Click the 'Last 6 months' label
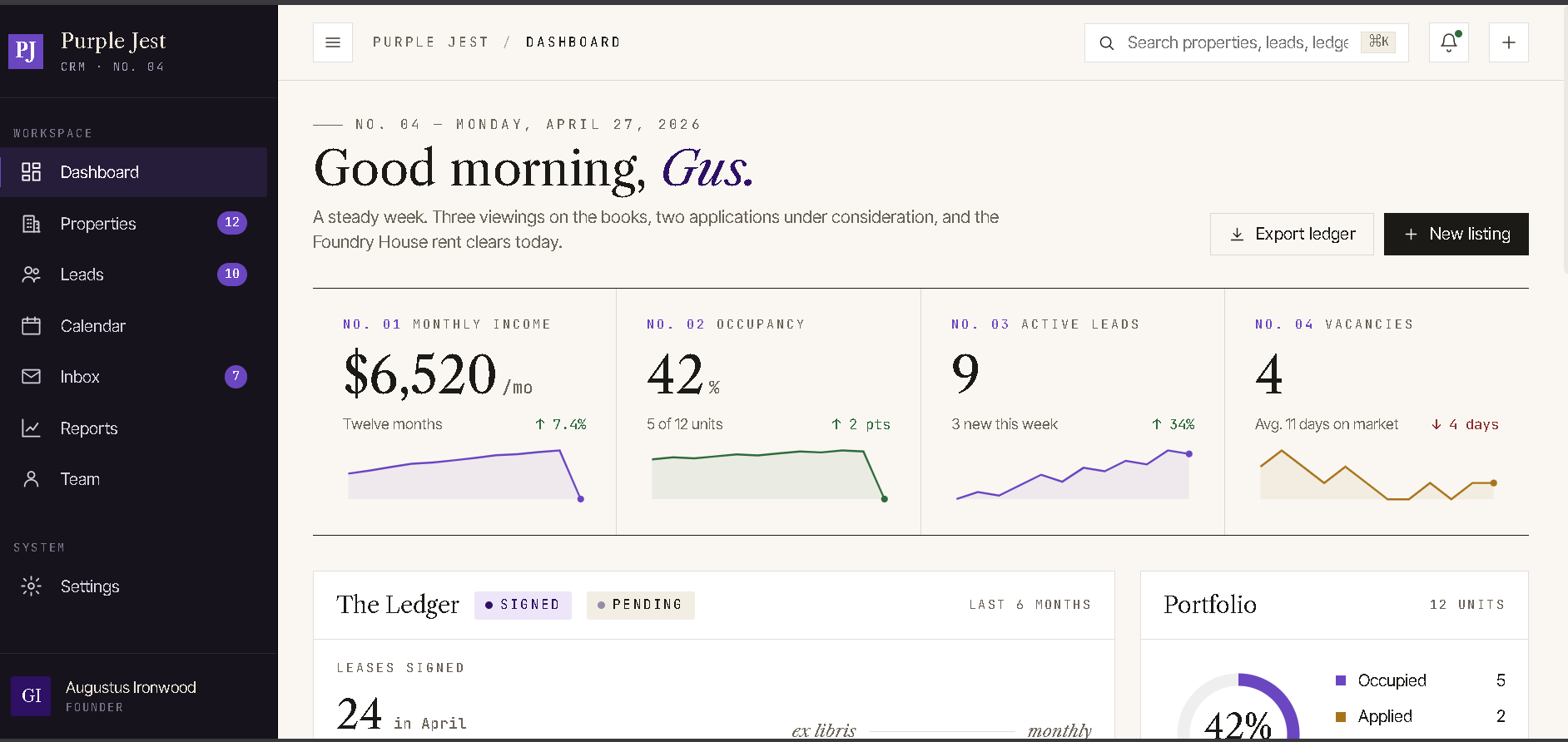 pyautogui.click(x=1030, y=605)
